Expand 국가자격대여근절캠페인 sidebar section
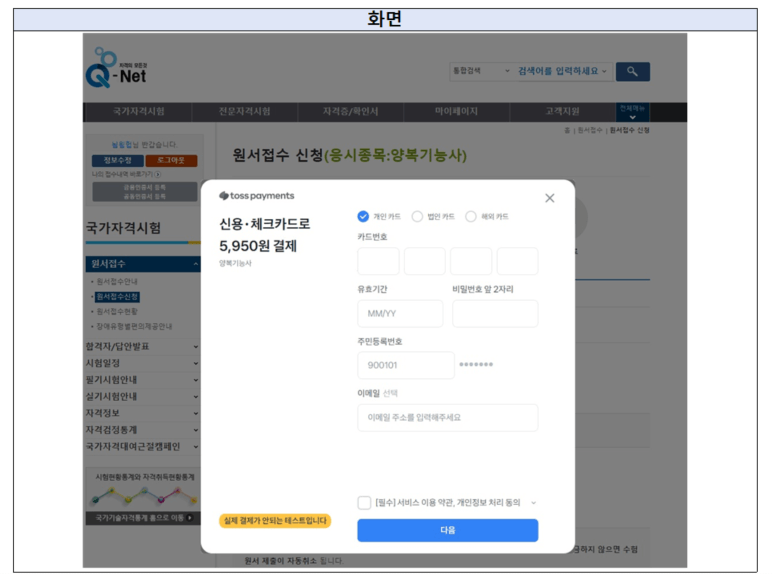Image resolution: width=772 pixels, height=574 pixels. coord(143,446)
